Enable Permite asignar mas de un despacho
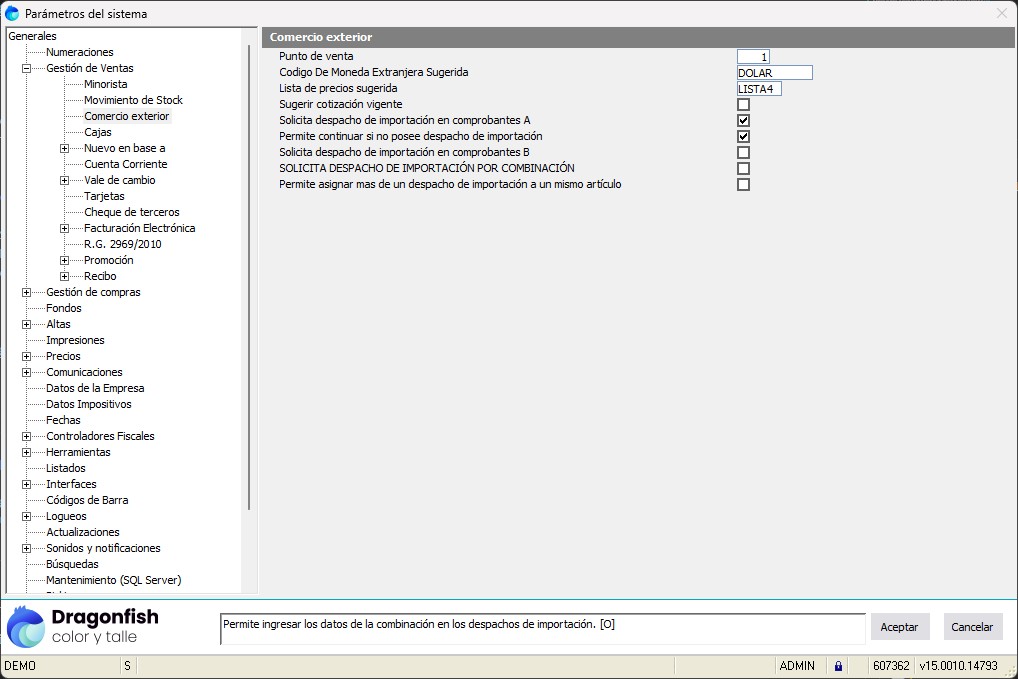The image size is (1018, 679). point(743,185)
